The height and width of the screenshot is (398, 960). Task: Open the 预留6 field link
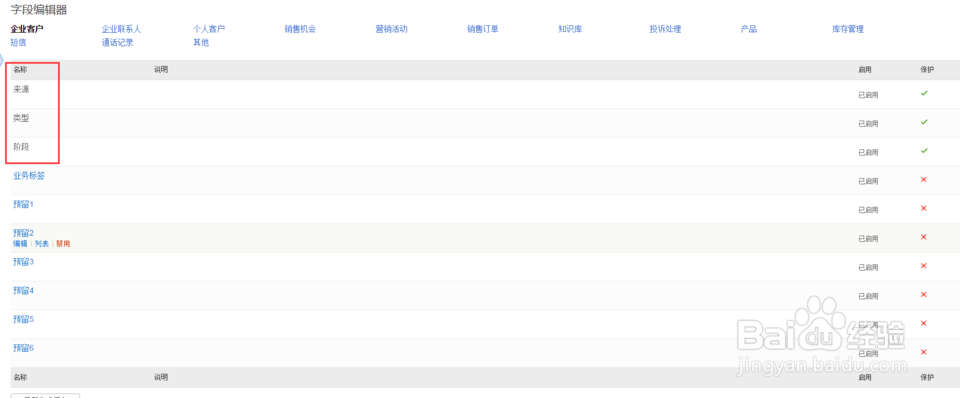click(x=23, y=348)
